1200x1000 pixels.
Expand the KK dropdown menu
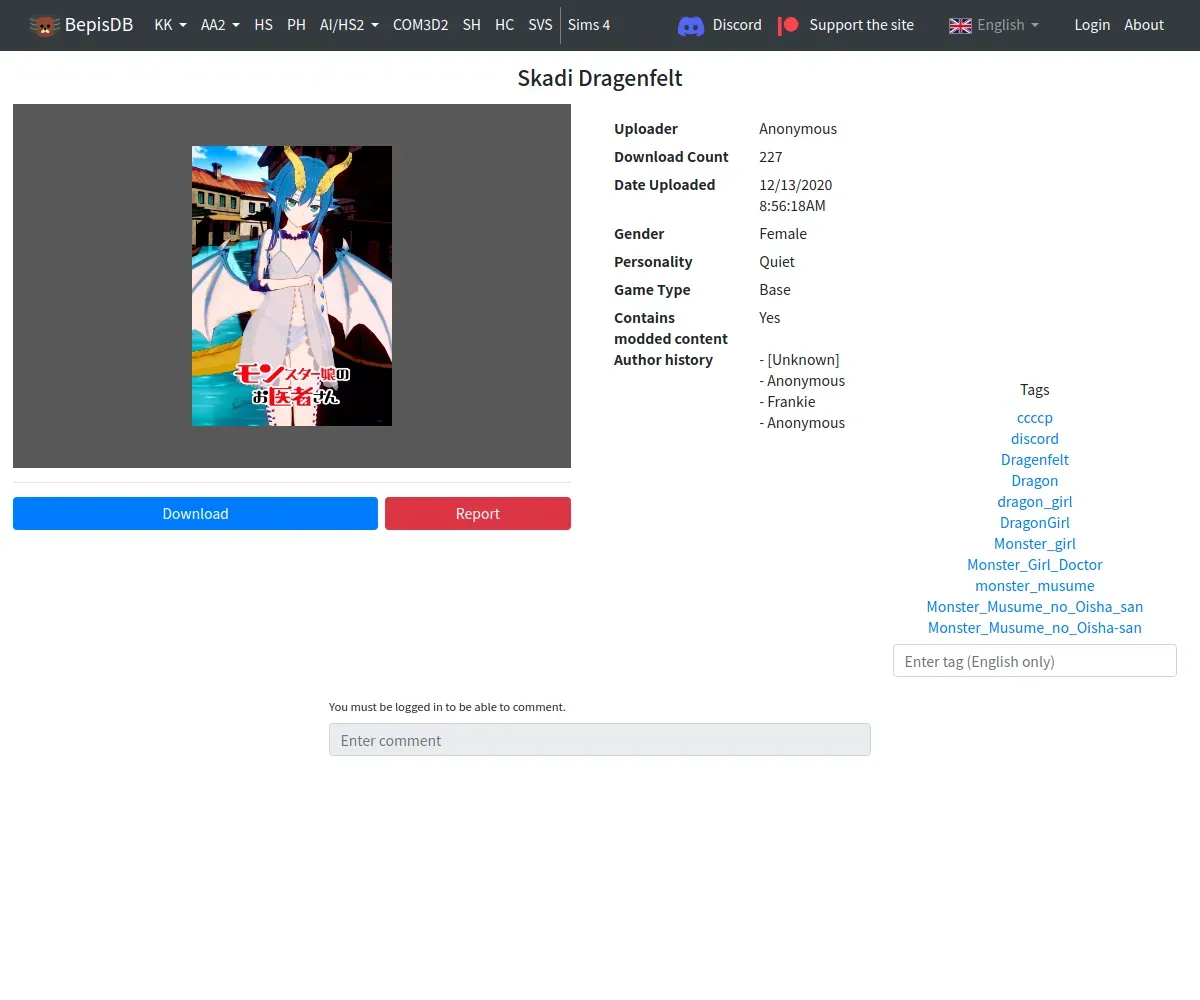tap(170, 25)
